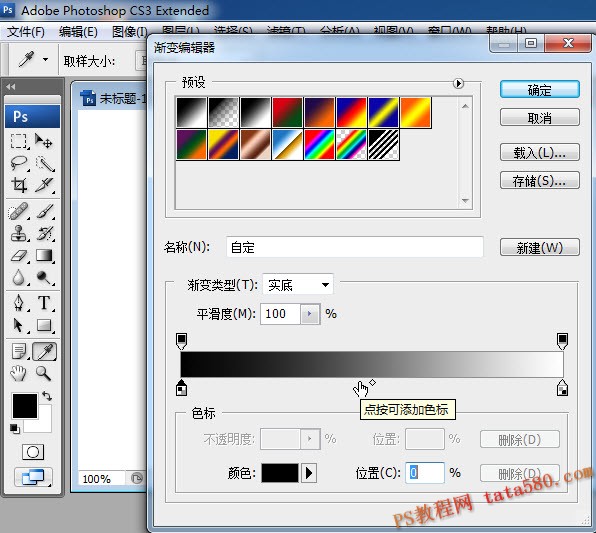Click the document zoom percentage field
Viewport: 596px width, 533px height.
[101, 479]
